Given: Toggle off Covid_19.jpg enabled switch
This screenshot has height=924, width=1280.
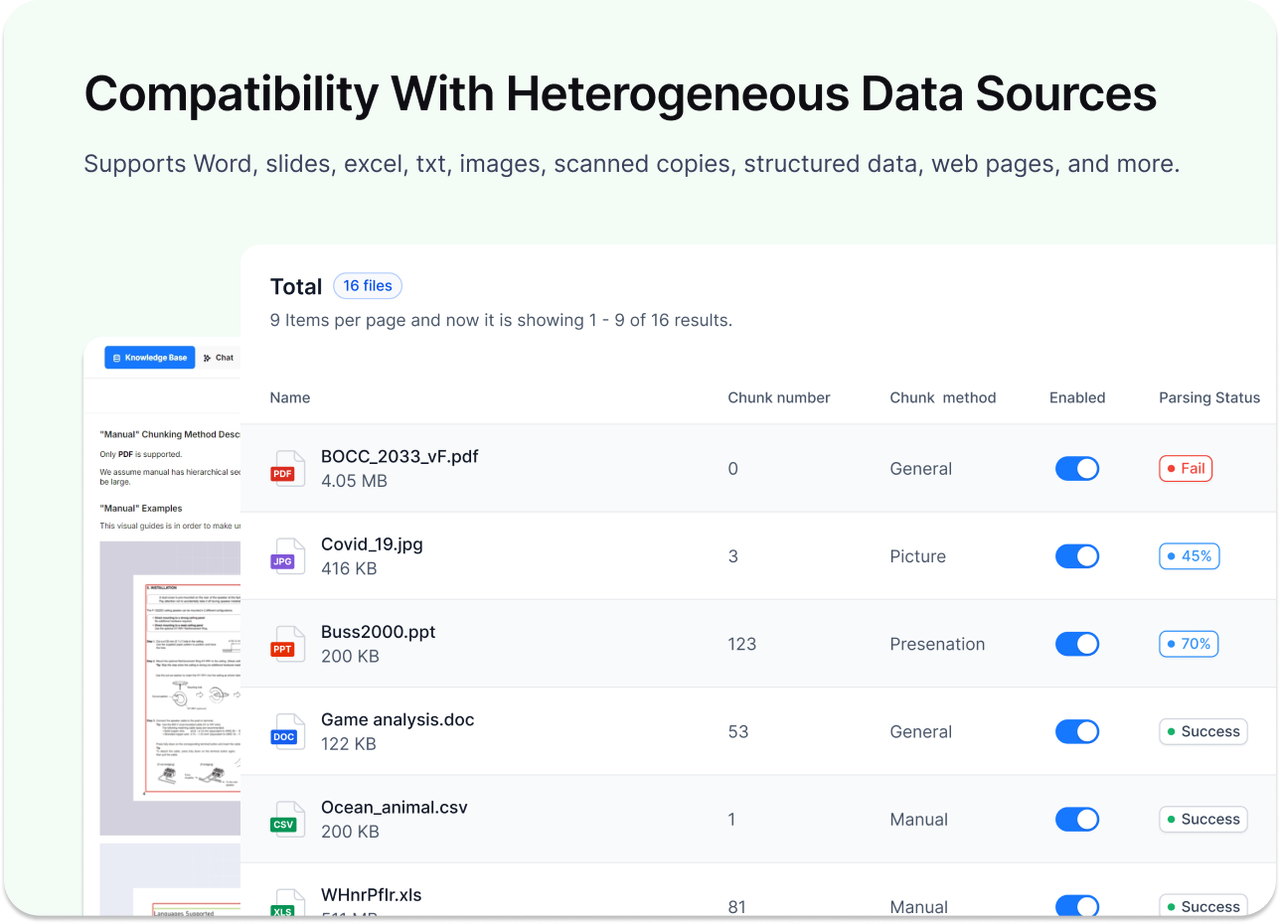Looking at the screenshot, I should pos(1077,556).
